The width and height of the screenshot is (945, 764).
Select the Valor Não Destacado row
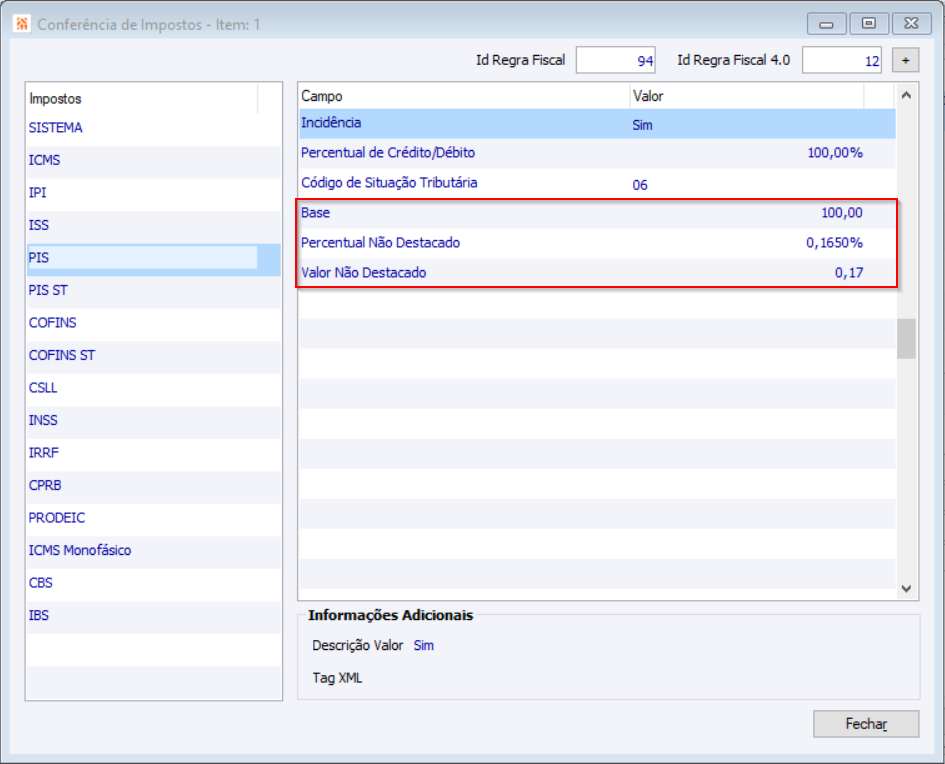pos(597,273)
